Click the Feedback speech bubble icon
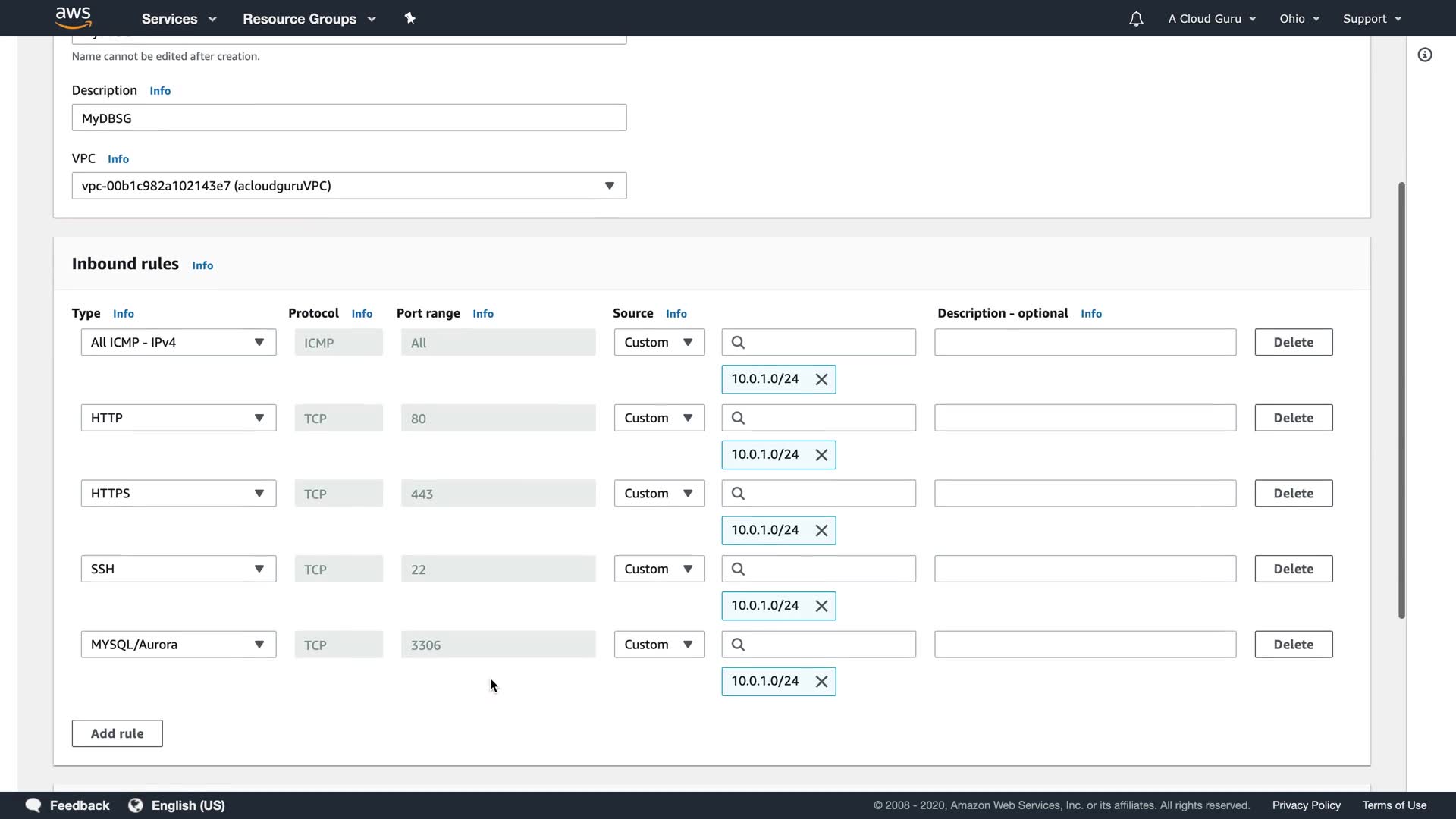 coord(33,805)
